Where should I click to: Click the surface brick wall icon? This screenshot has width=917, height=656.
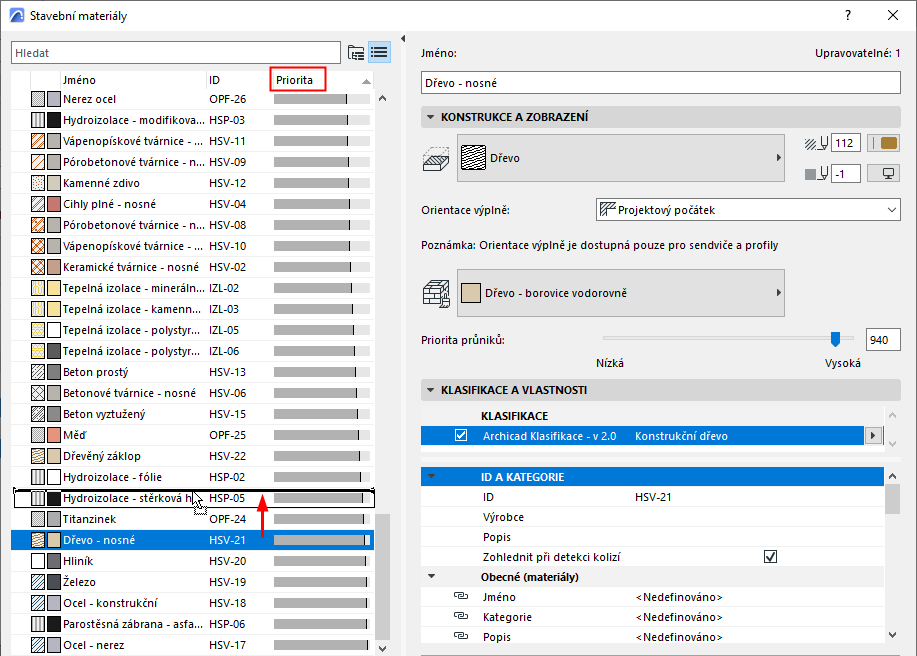point(436,293)
